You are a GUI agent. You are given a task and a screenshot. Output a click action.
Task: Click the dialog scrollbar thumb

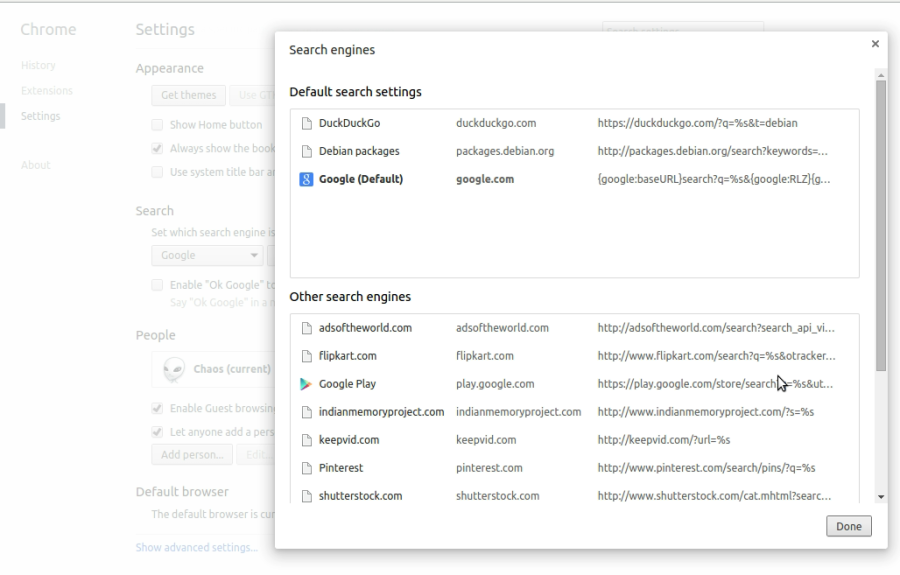coord(881,226)
